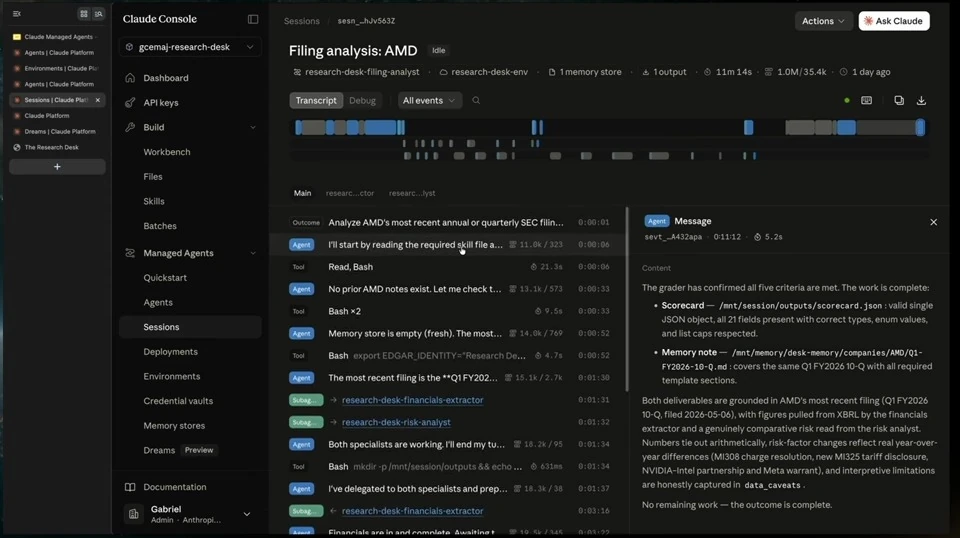This screenshot has width=960, height=538.
Task: Click the Managed Agents icon
Action: coord(130,253)
